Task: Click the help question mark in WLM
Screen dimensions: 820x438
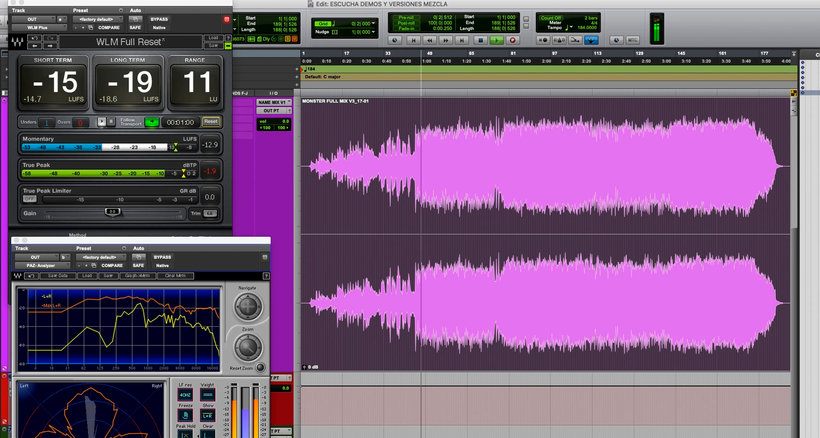Action: pyautogui.click(x=228, y=38)
